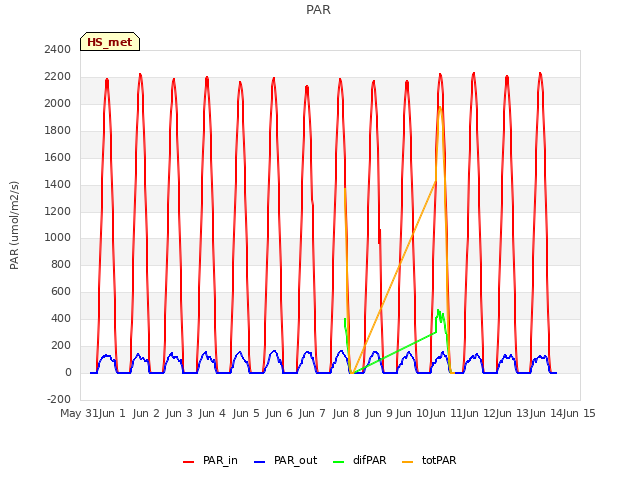Click the Jun 15 x-axis label
This screenshot has width=640, height=480.
(x=579, y=413)
